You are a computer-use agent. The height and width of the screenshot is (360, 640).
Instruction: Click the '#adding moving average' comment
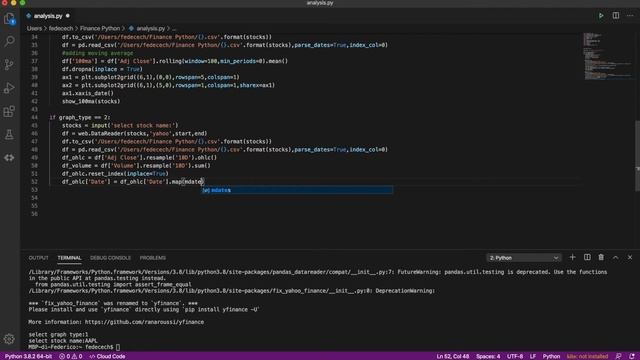(x=97, y=53)
